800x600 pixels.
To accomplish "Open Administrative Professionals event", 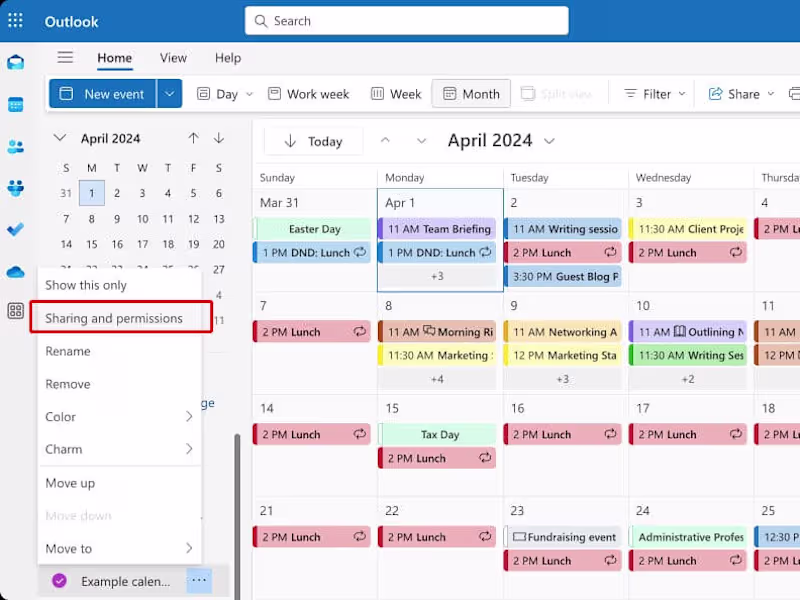I will pos(688,537).
